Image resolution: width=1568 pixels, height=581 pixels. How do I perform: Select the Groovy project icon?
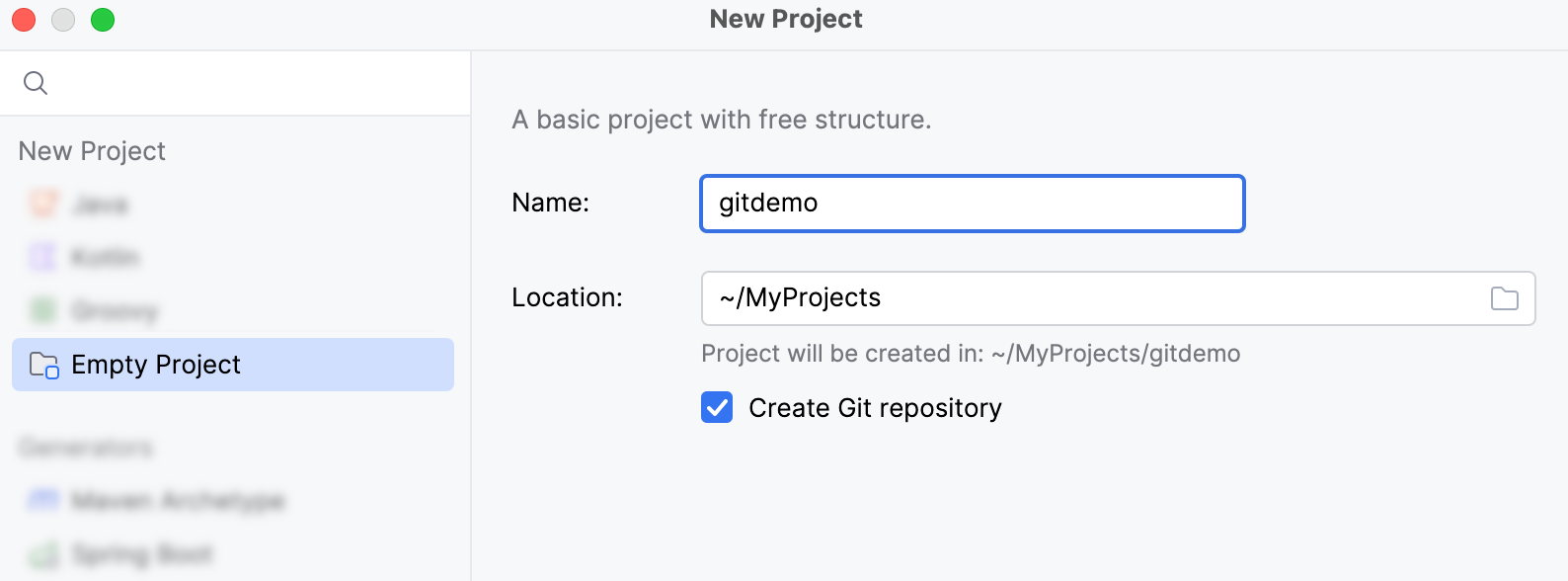pyautogui.click(x=42, y=310)
